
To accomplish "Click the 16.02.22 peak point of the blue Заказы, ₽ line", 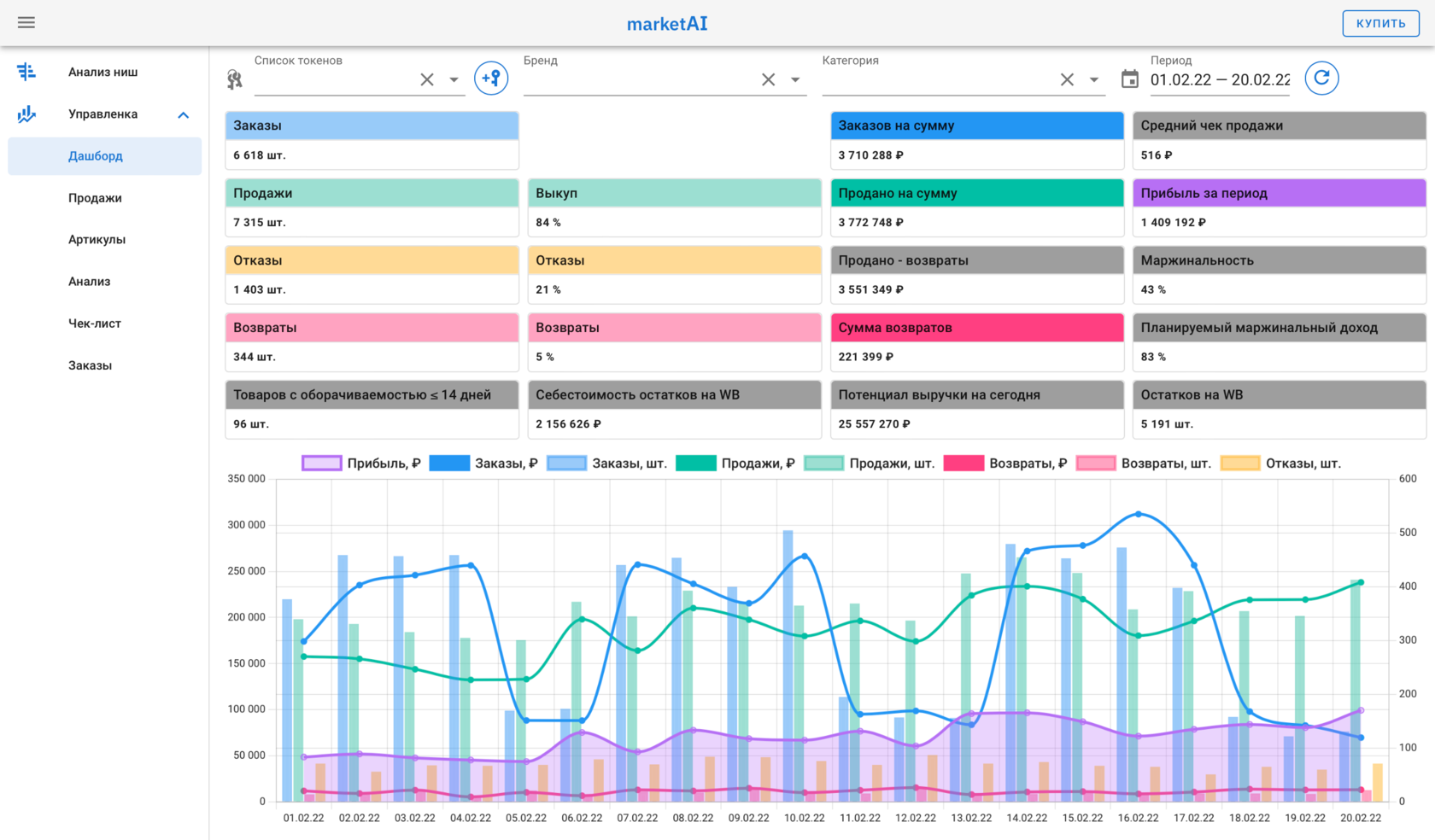I will point(1139,514).
